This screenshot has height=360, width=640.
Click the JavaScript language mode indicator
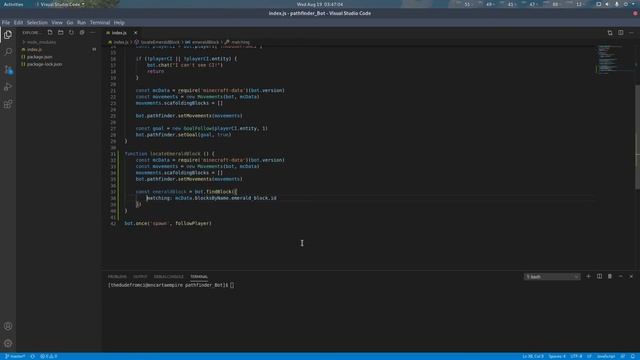[x=606, y=356]
